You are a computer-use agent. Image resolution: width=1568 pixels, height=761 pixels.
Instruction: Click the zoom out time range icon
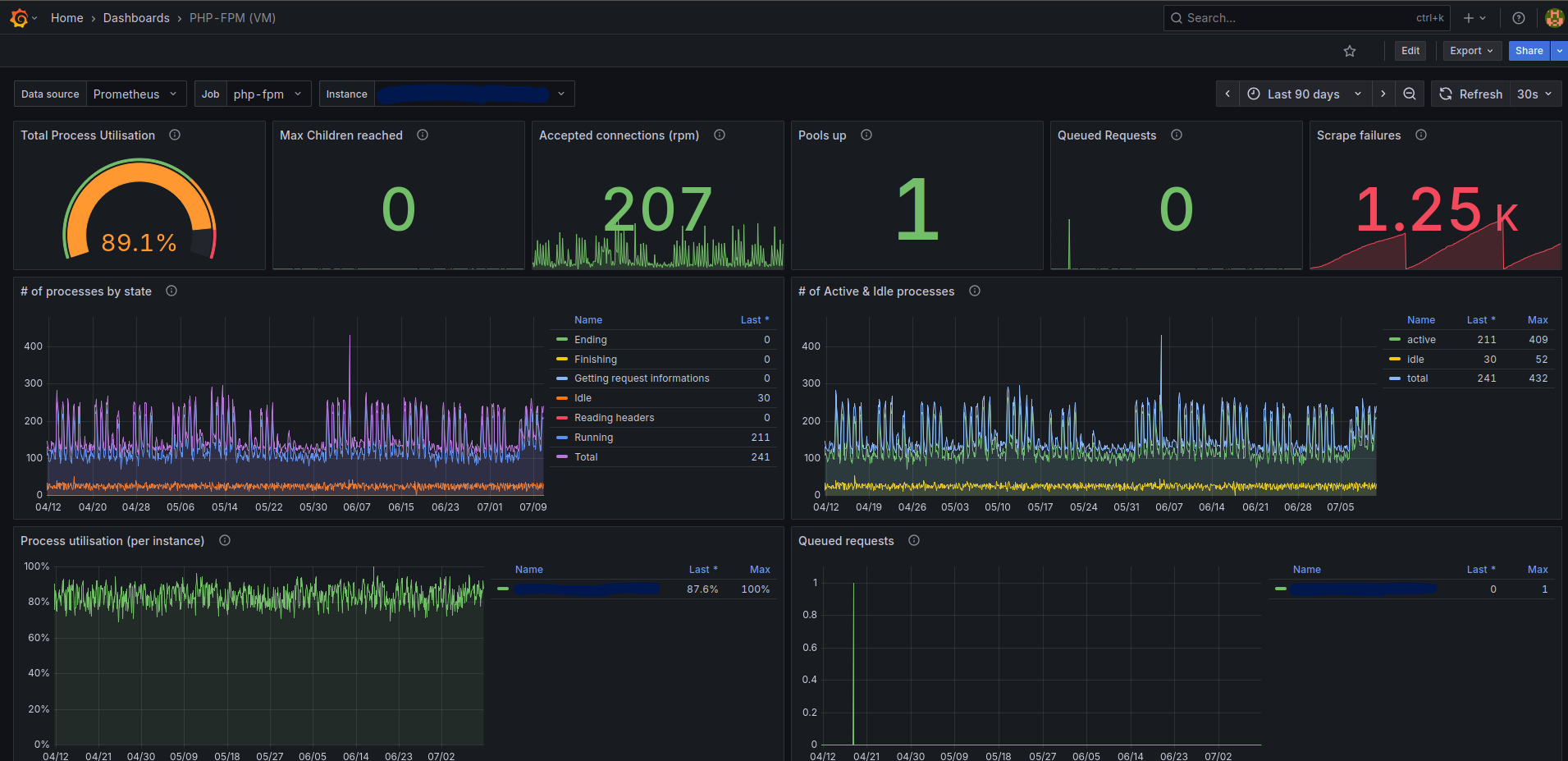tap(1410, 94)
